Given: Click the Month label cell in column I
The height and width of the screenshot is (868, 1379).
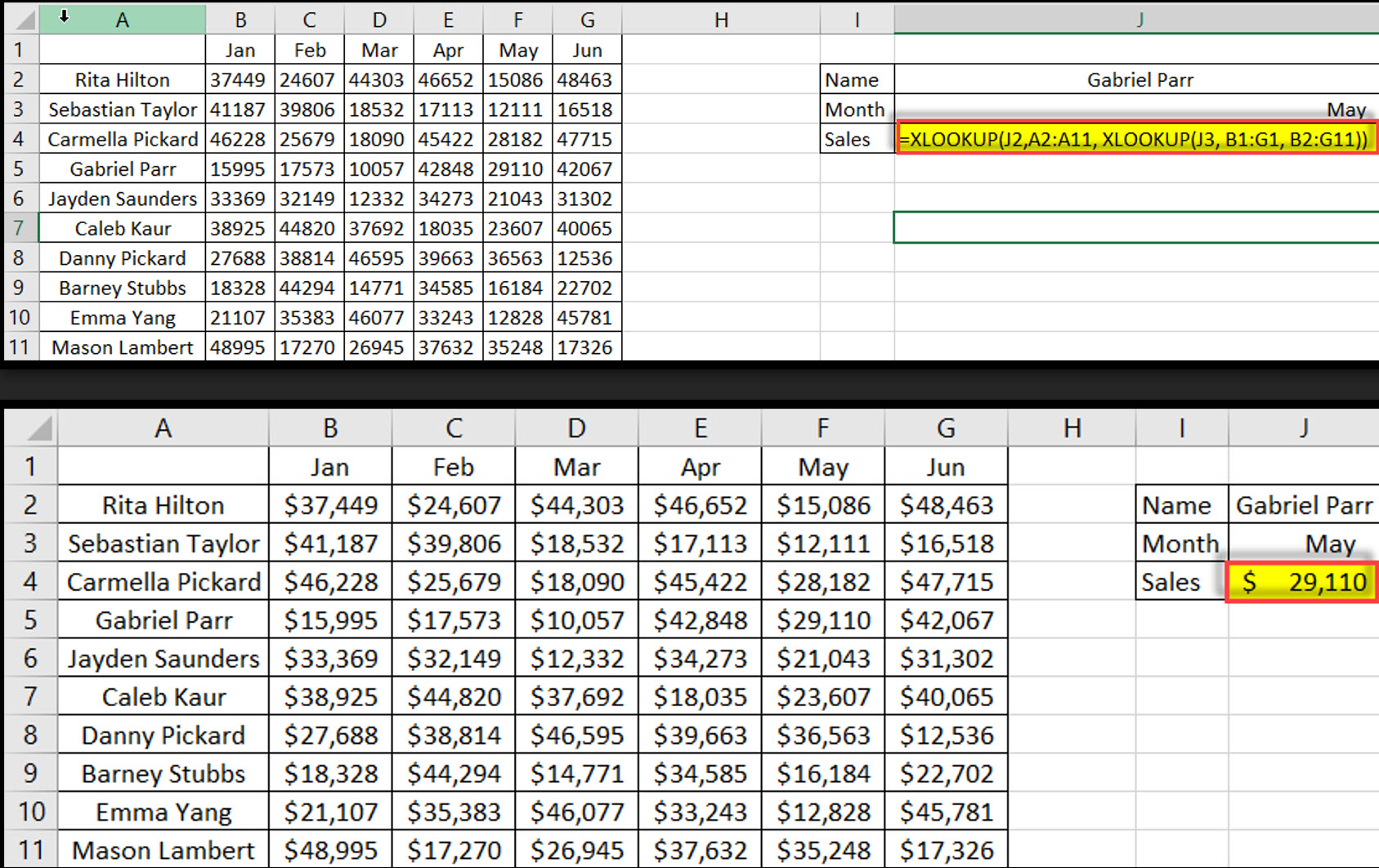Looking at the screenshot, I should [854, 109].
